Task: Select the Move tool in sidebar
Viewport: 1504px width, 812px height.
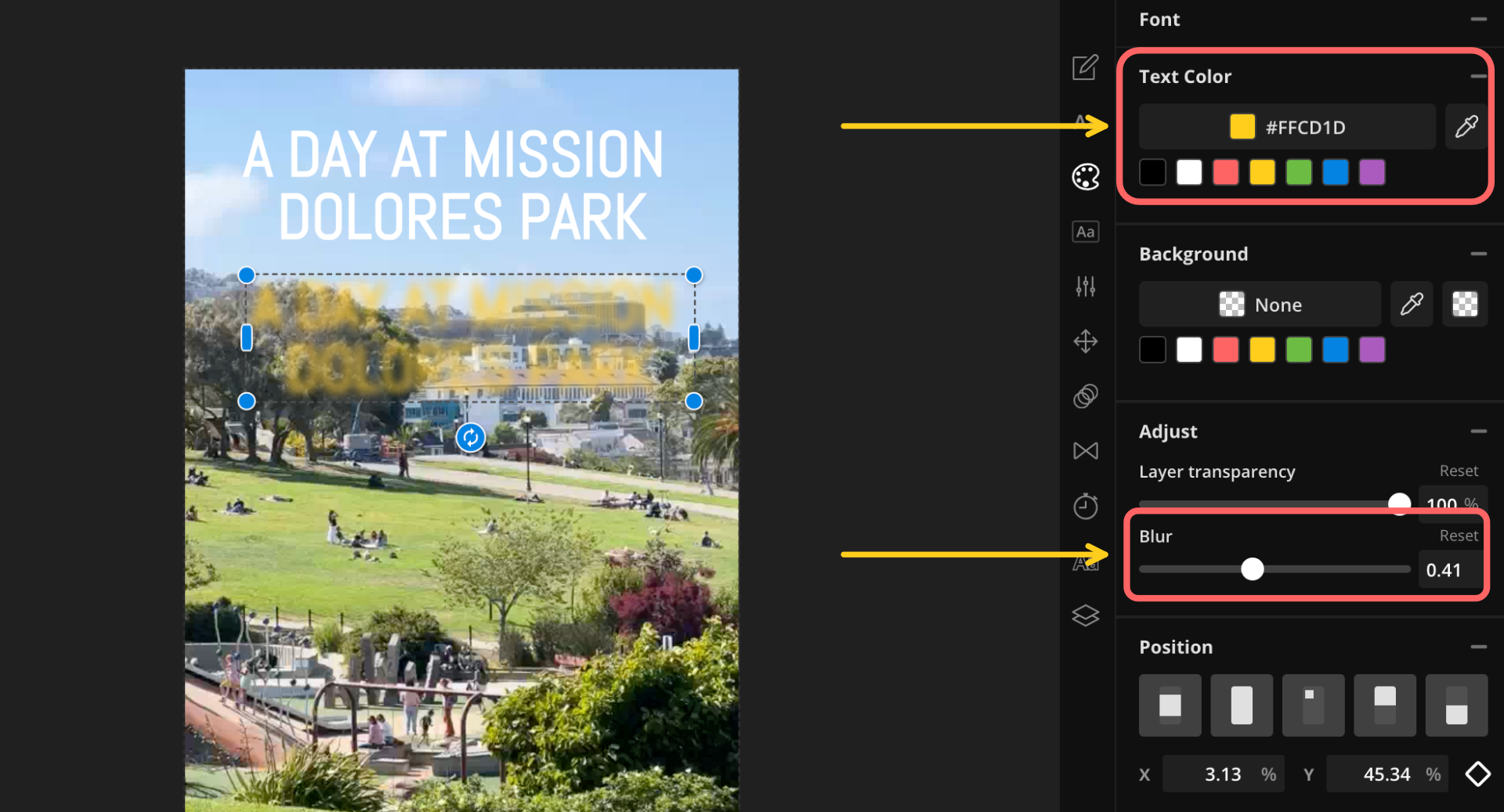Action: (x=1086, y=341)
